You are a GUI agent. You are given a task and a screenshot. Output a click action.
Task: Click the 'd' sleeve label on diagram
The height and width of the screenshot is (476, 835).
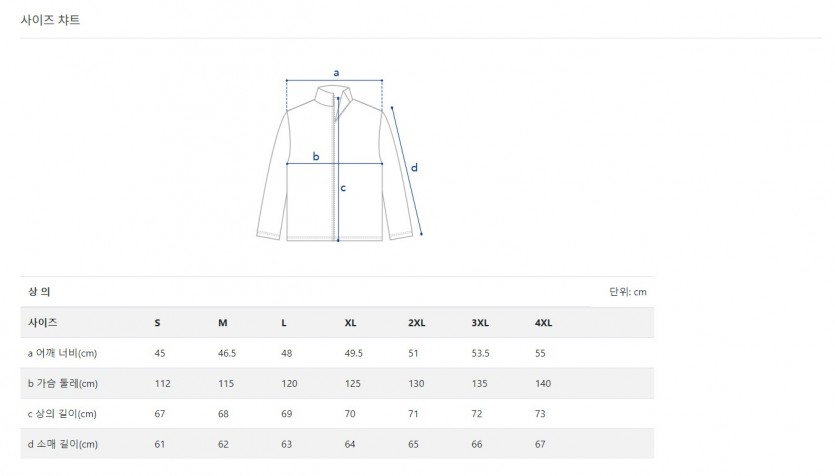tap(414, 167)
